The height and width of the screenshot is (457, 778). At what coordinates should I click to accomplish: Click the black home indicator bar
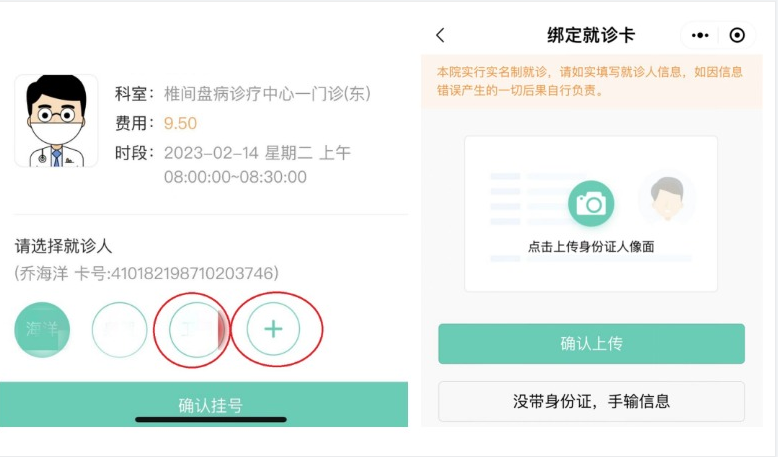[x=211, y=419]
